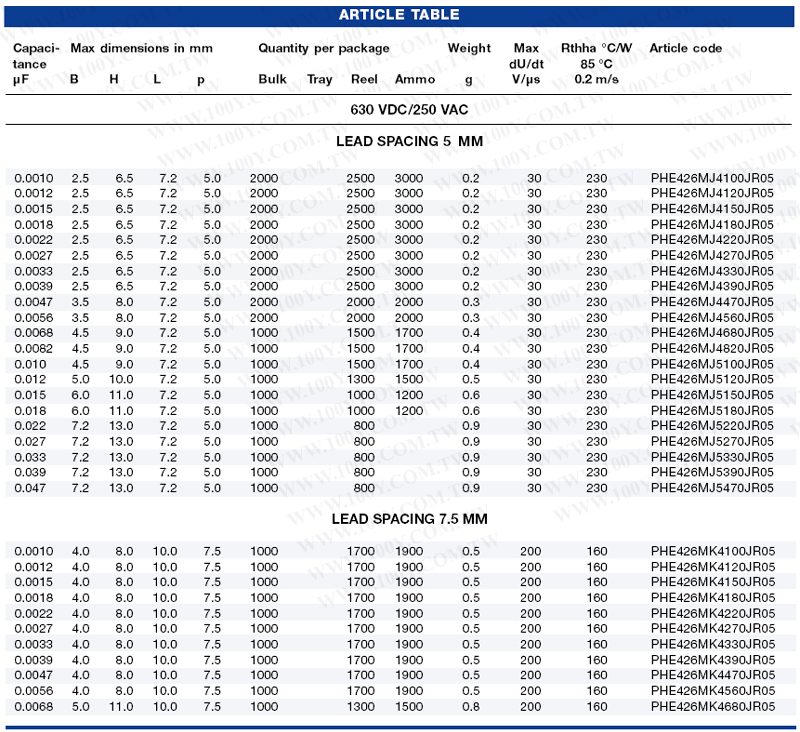The image size is (800, 732).
Task: Select the Bulk column subheader
Action: (272, 79)
